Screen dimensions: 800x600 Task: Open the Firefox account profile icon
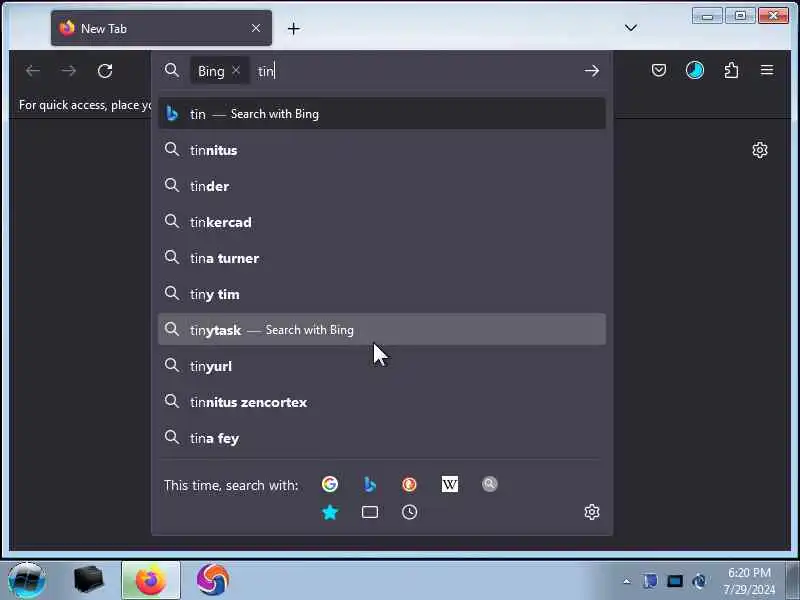695,70
